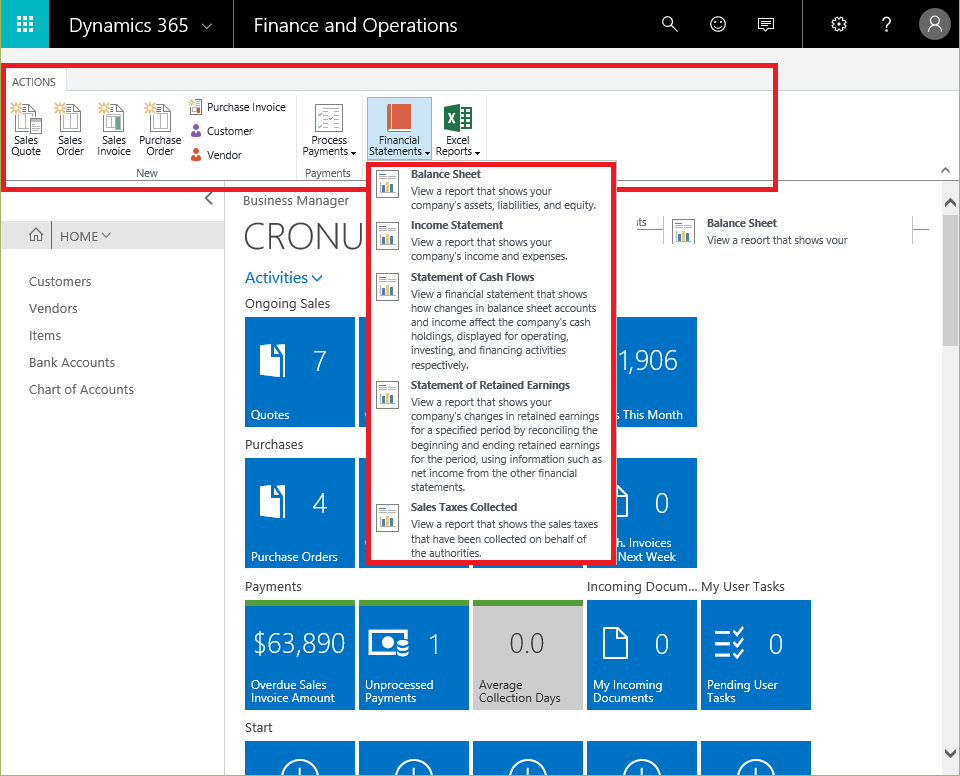Click the My User Tasks label

click(x=743, y=586)
